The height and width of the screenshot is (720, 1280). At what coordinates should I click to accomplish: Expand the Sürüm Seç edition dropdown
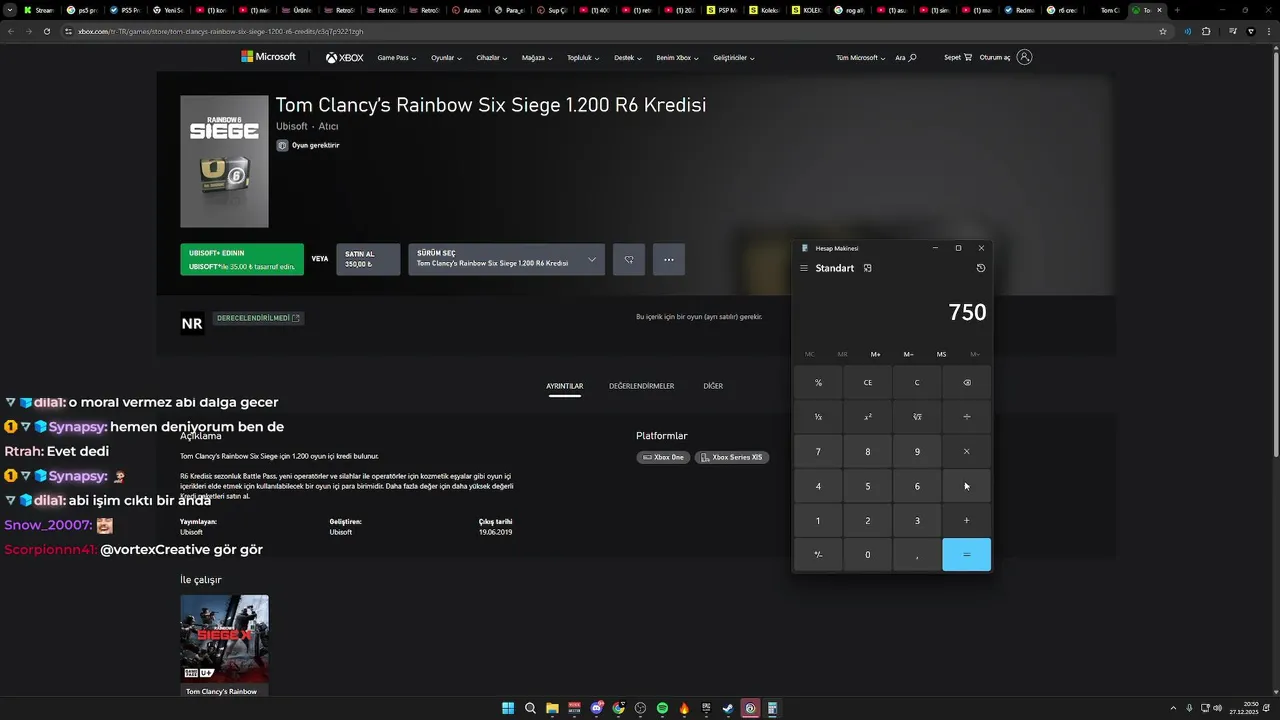506,260
